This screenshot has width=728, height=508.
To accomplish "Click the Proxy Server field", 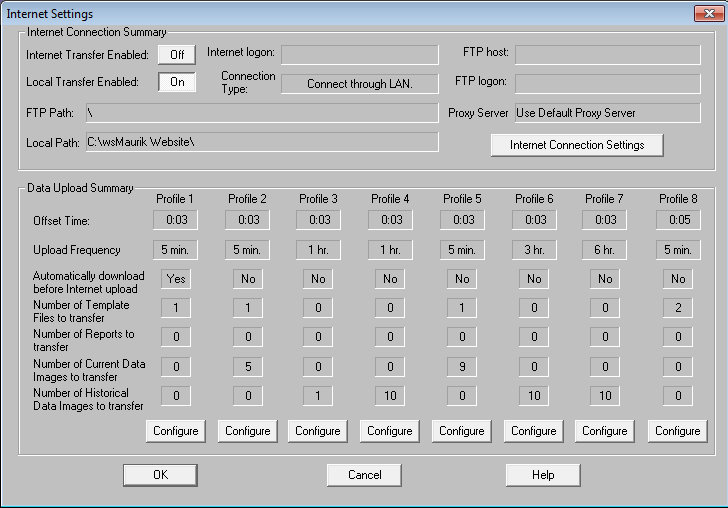I will click(x=607, y=113).
